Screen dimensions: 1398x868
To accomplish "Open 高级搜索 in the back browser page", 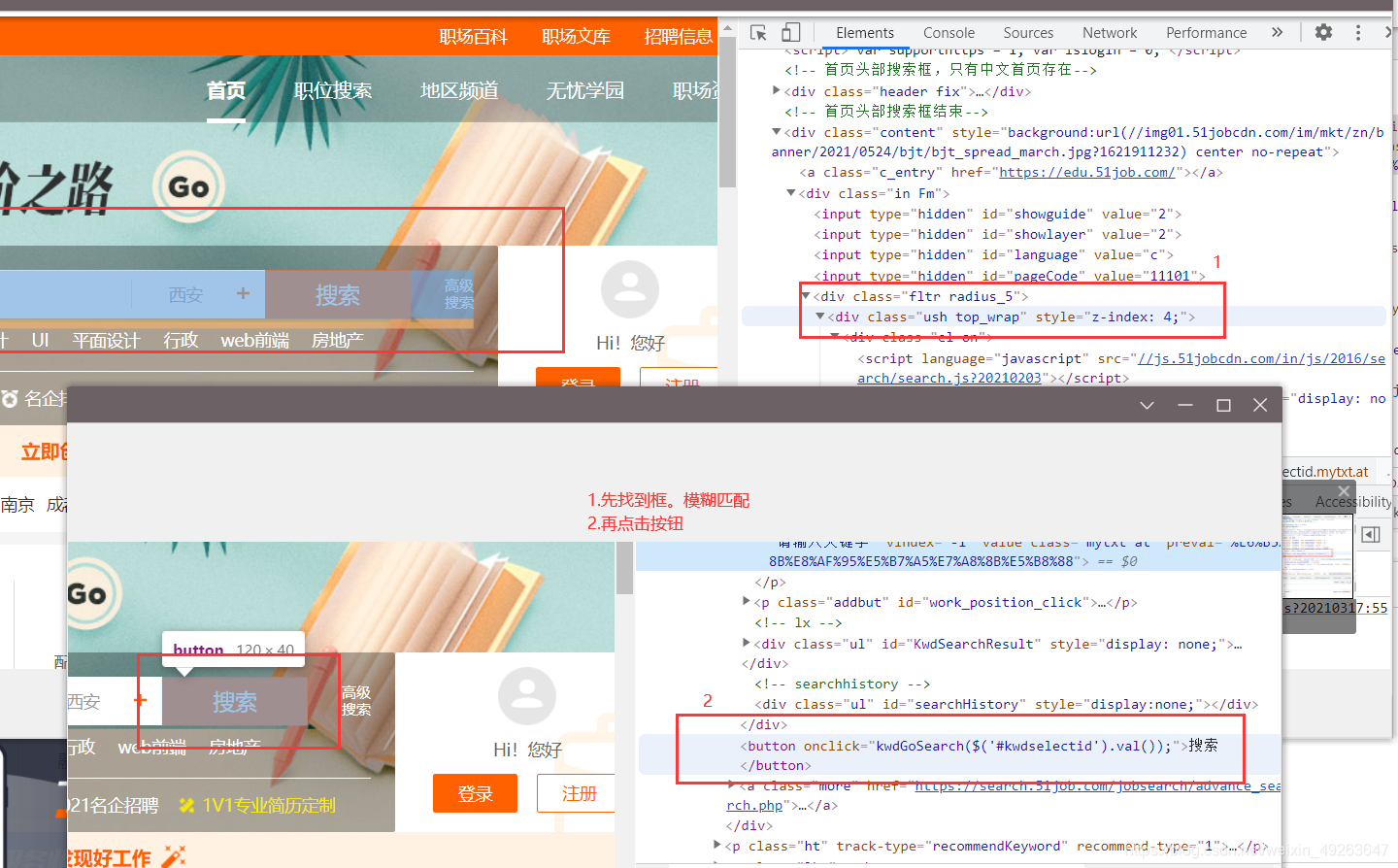I will point(459,294).
